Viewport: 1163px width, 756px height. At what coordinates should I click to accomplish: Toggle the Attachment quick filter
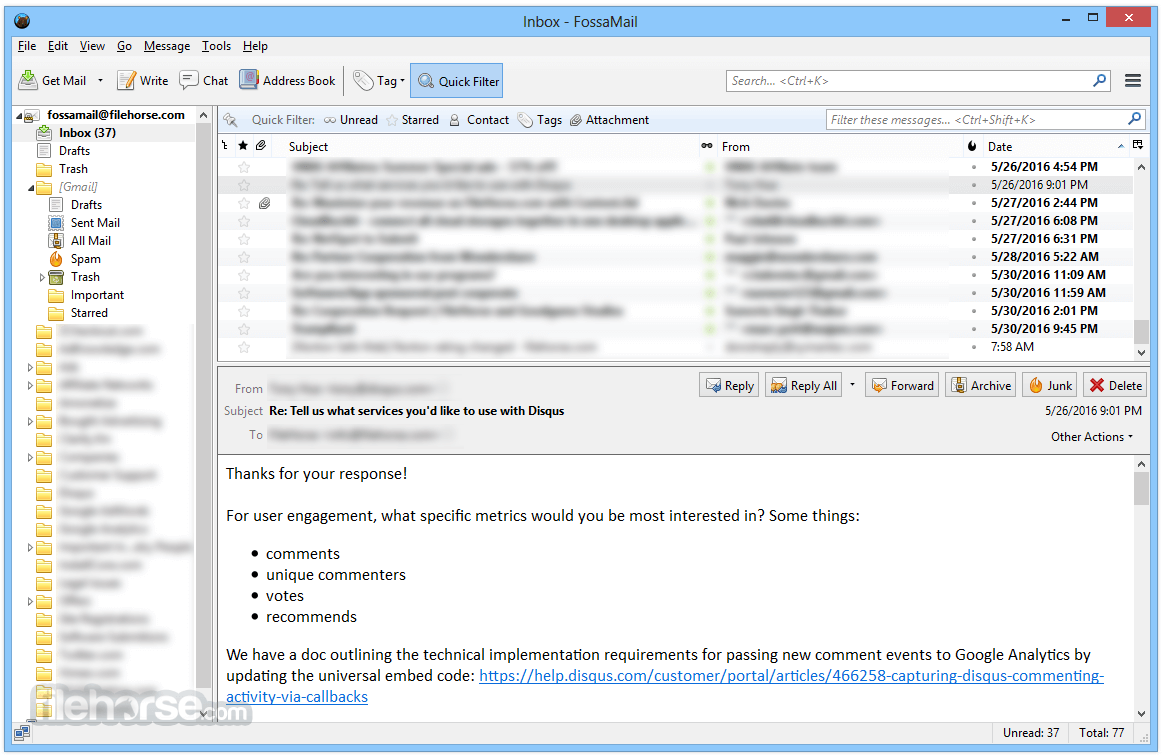point(610,120)
